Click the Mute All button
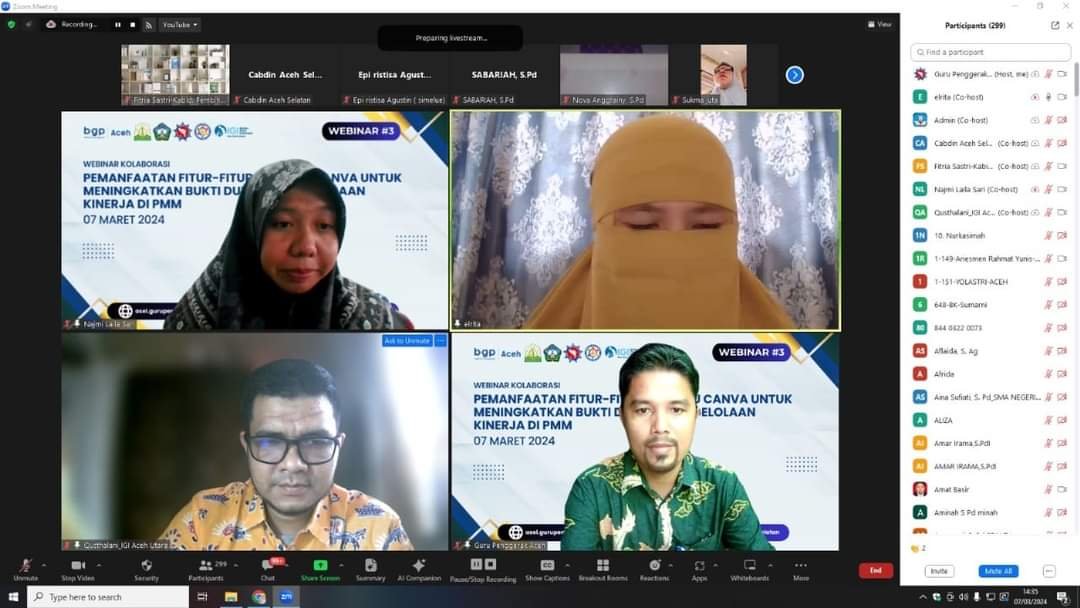 click(x=997, y=570)
